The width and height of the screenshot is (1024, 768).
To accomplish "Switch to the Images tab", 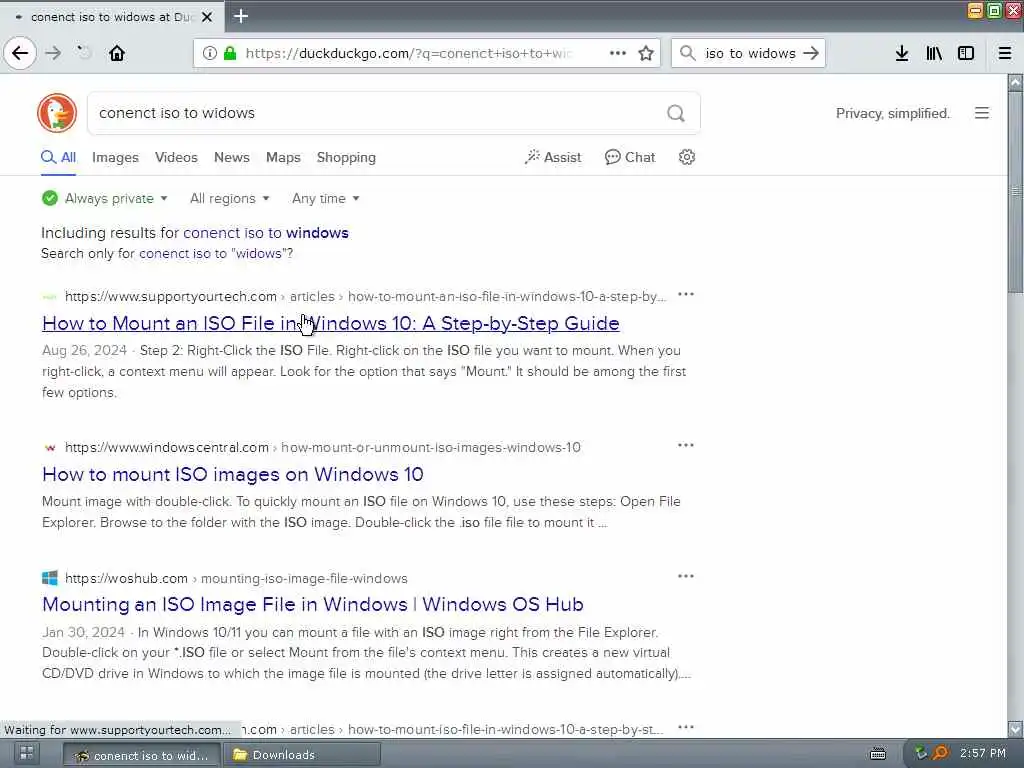I will (x=115, y=157).
